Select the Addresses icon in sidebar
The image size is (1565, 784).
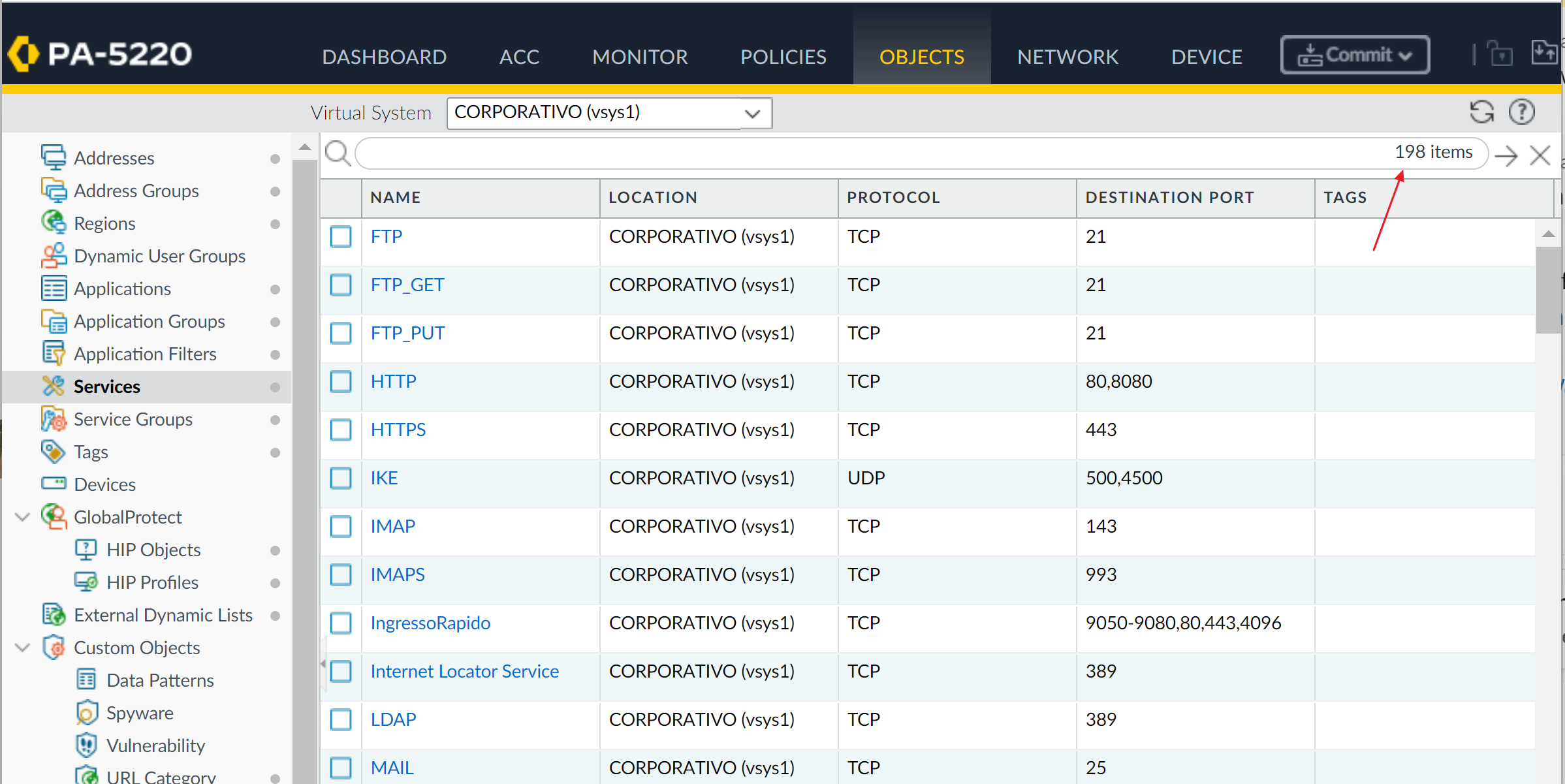[x=54, y=157]
